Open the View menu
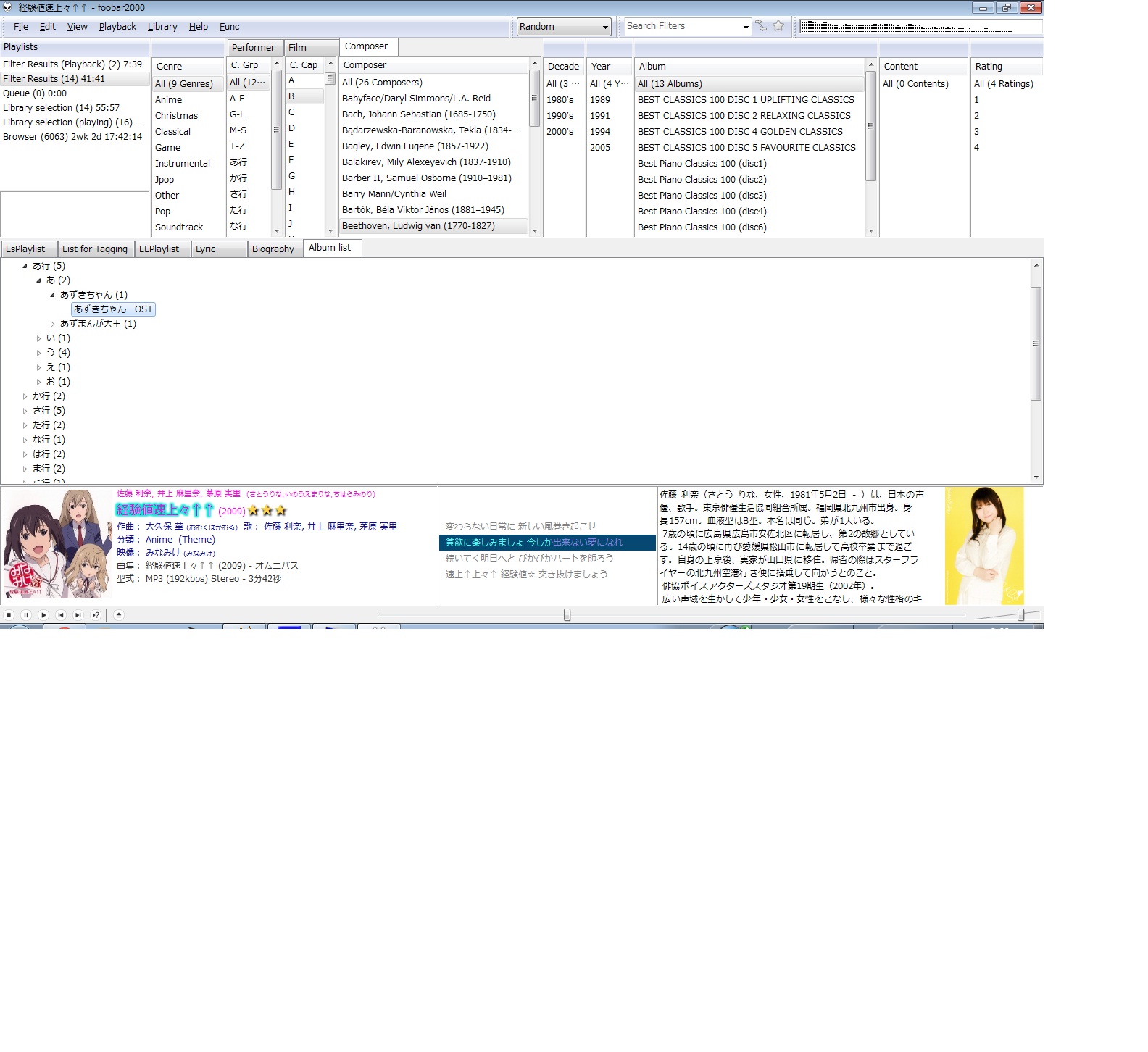 (x=78, y=27)
